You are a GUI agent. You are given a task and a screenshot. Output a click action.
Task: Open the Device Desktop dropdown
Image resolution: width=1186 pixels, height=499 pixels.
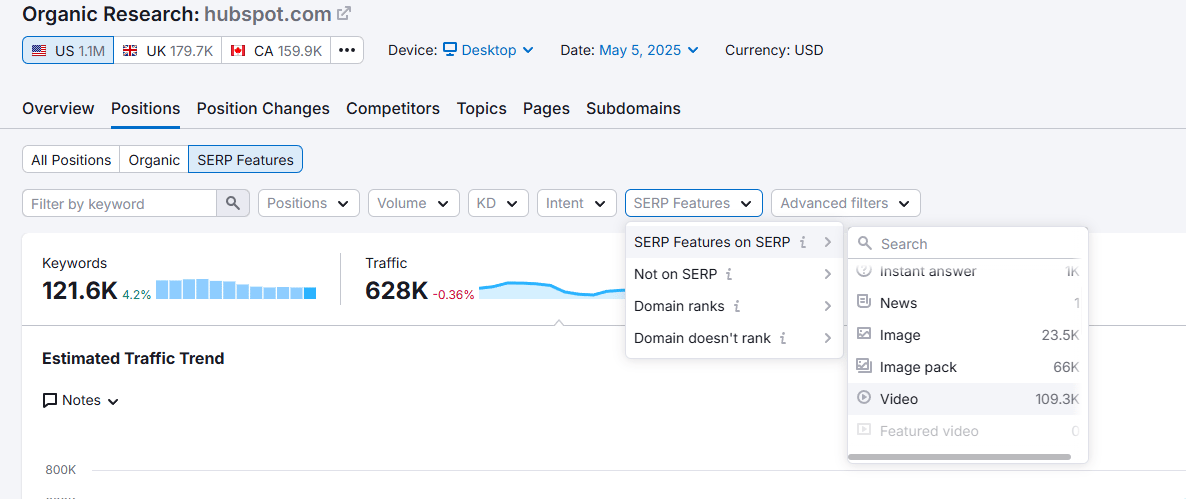tap(488, 51)
